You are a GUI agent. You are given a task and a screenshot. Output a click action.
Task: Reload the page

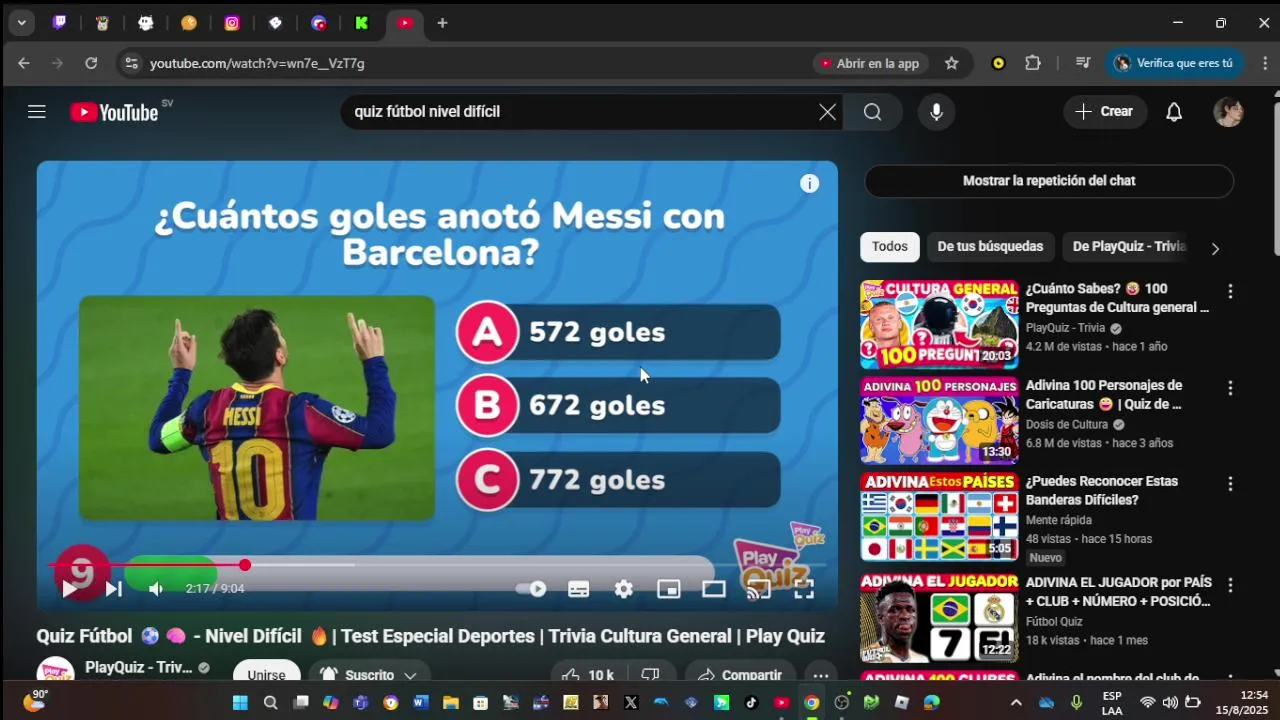[x=91, y=63]
